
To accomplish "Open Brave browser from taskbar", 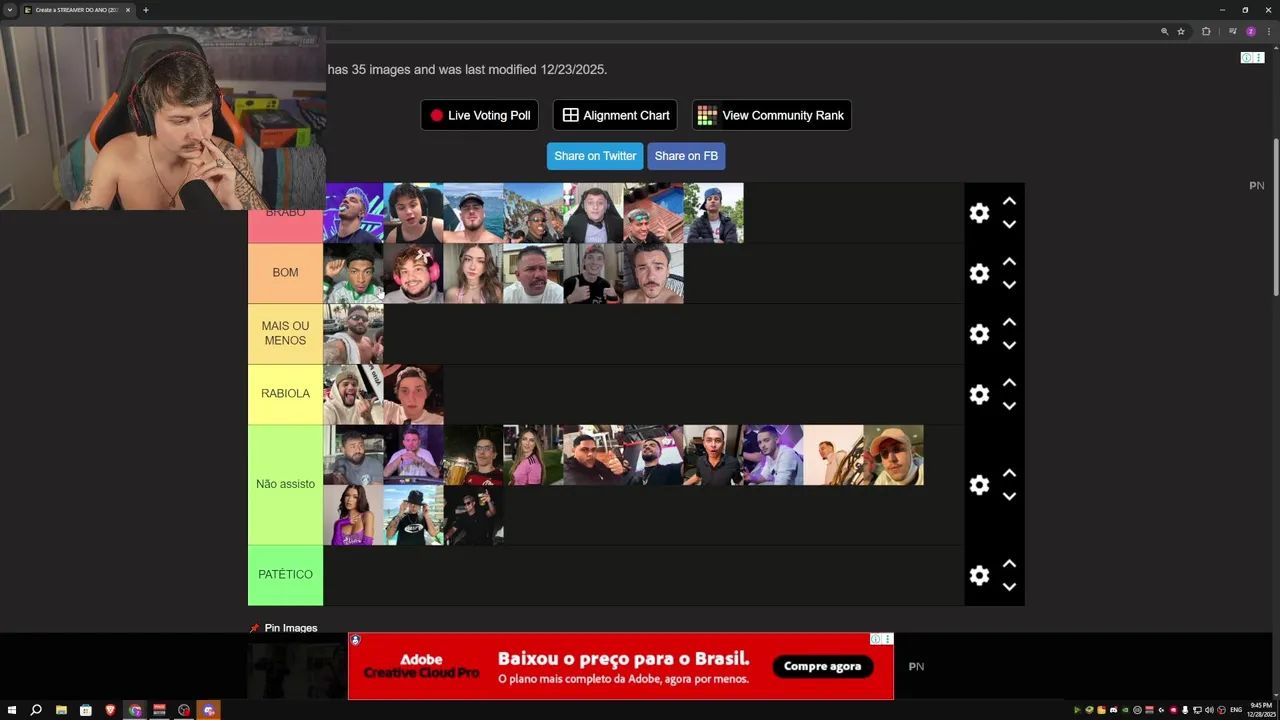I will [110, 710].
